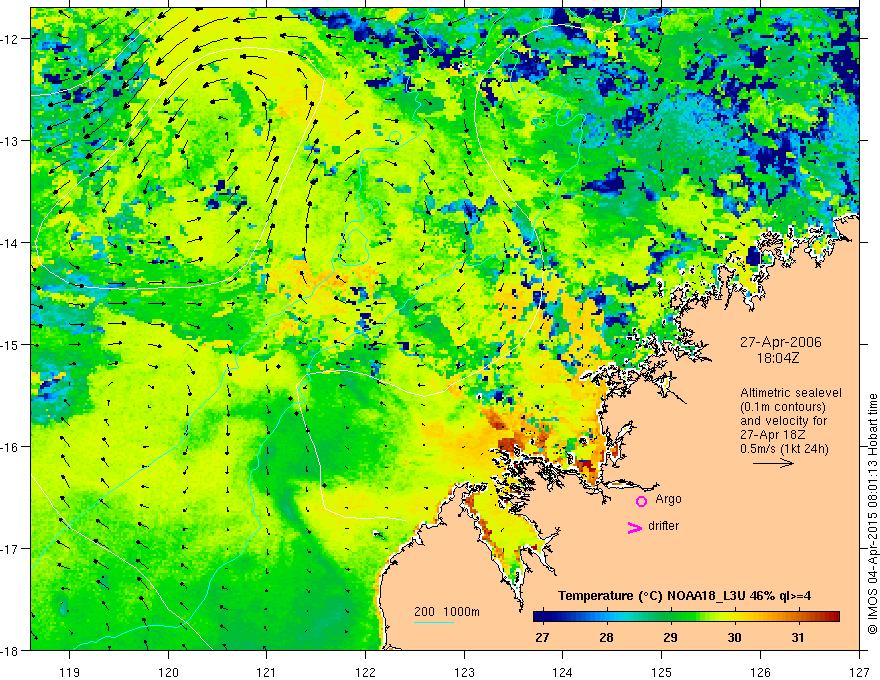Click the longitude axis label 125
This screenshot has height=680, width=880.
coord(662,672)
